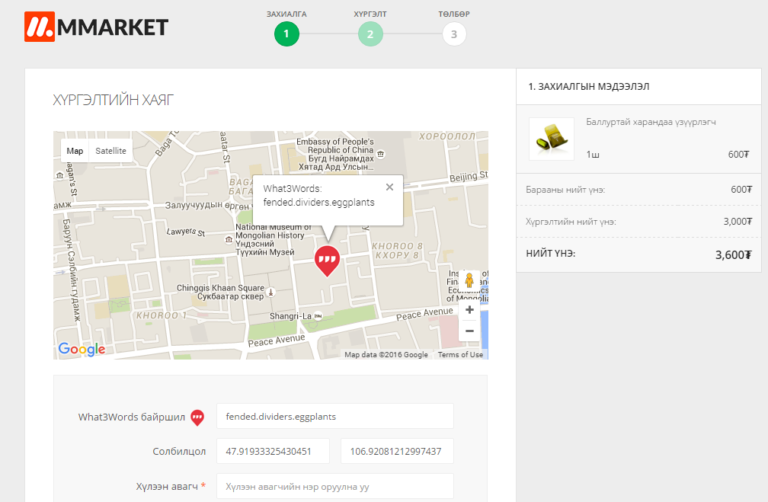This screenshot has width=768, height=502.
Task: Click fended.dividers.eggplants text in map popup
Action: (x=319, y=202)
